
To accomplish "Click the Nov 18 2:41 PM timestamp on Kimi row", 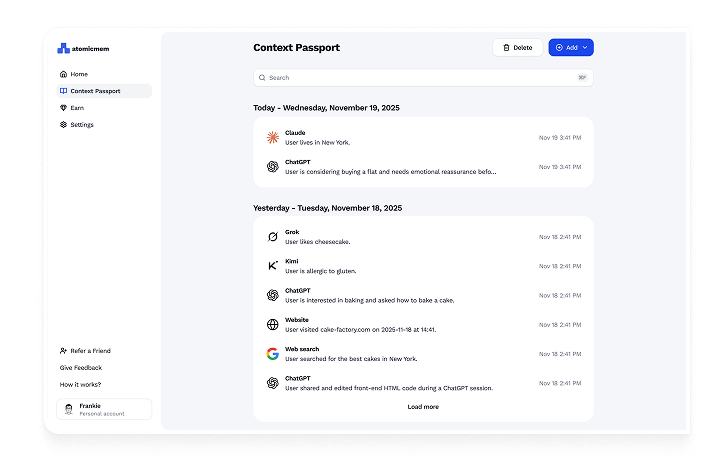I will (x=560, y=266).
